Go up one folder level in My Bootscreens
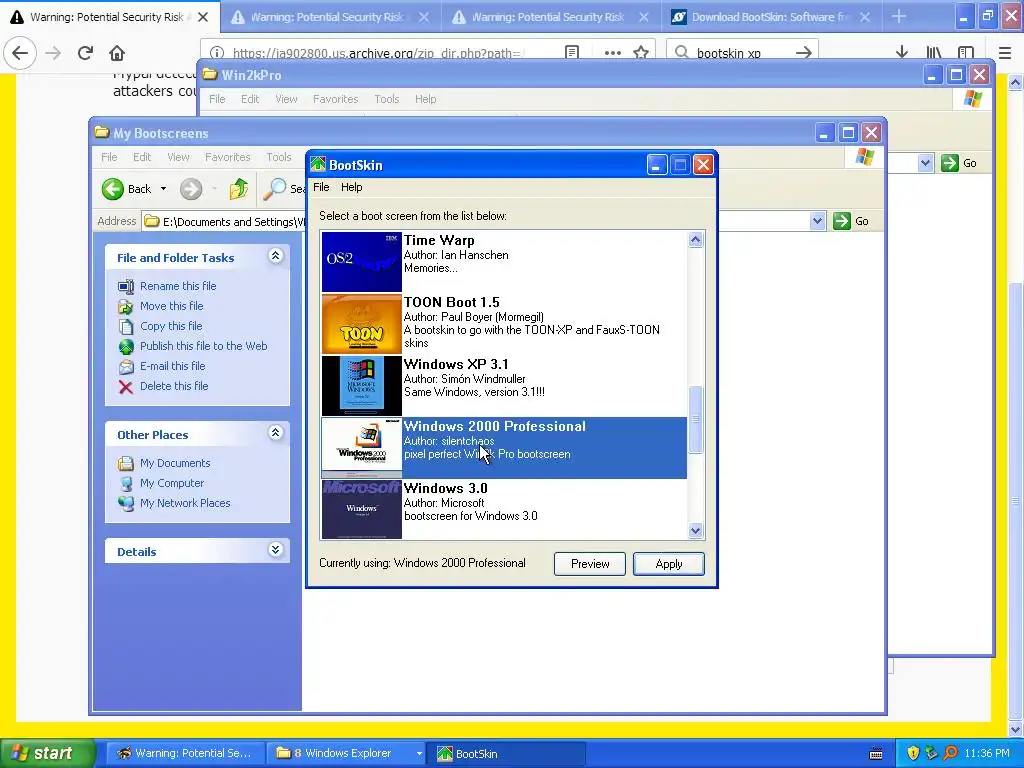This screenshot has width=1024, height=768. pyautogui.click(x=238, y=189)
